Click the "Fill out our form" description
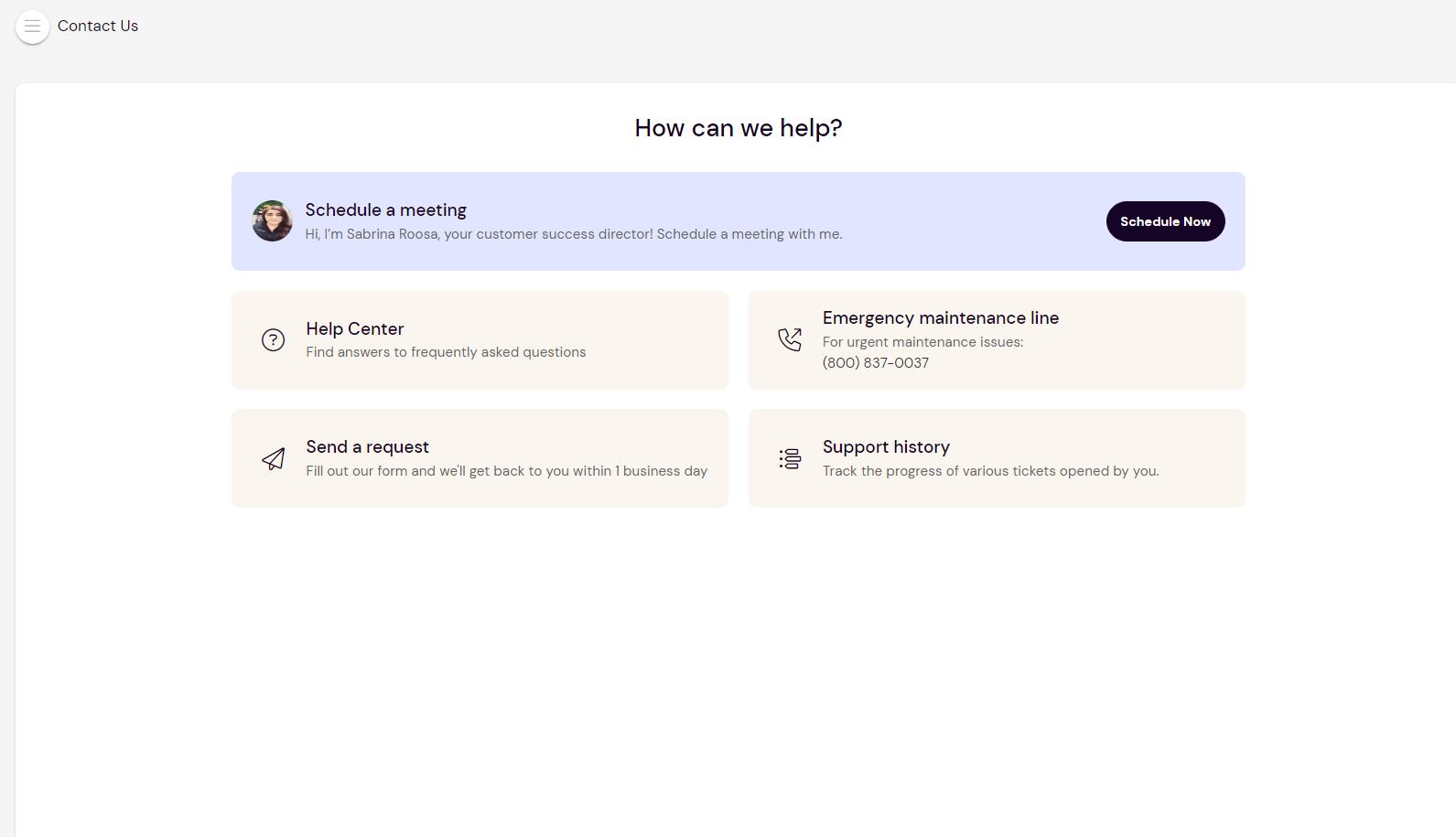 506,471
